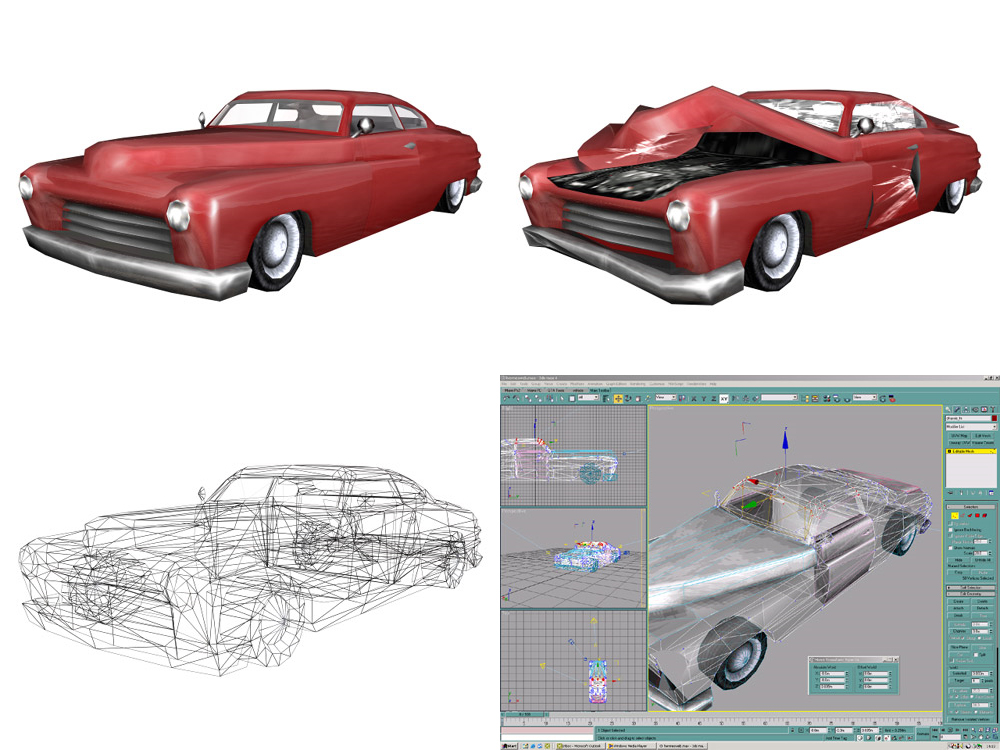Click the Rotate tool icon
The width and height of the screenshot is (1000, 750).
pos(628,399)
